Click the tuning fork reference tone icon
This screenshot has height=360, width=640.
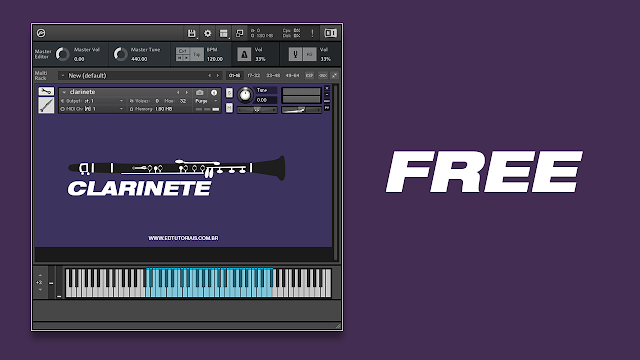coord(295,54)
